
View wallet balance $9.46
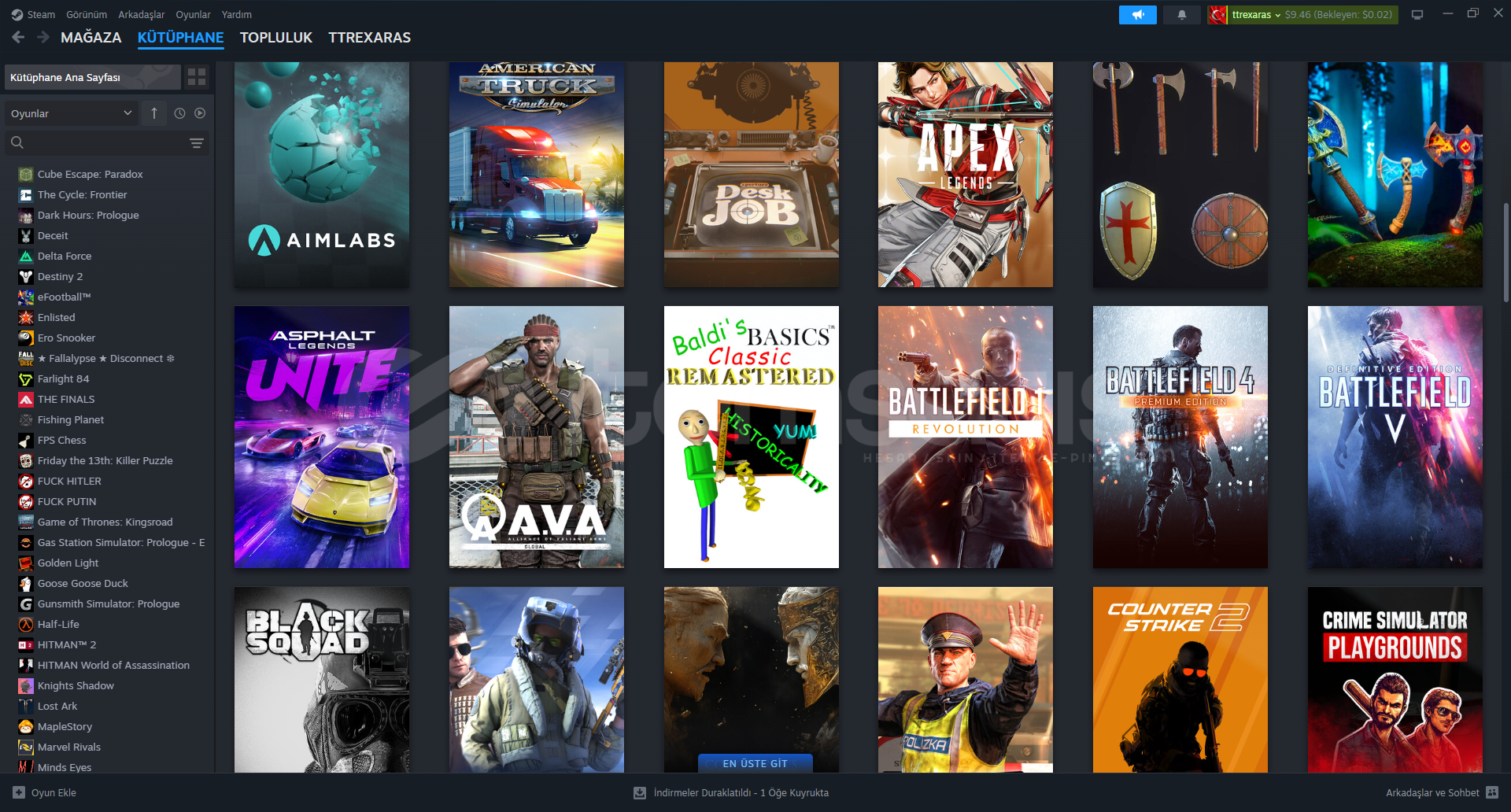pyautogui.click(x=1338, y=15)
